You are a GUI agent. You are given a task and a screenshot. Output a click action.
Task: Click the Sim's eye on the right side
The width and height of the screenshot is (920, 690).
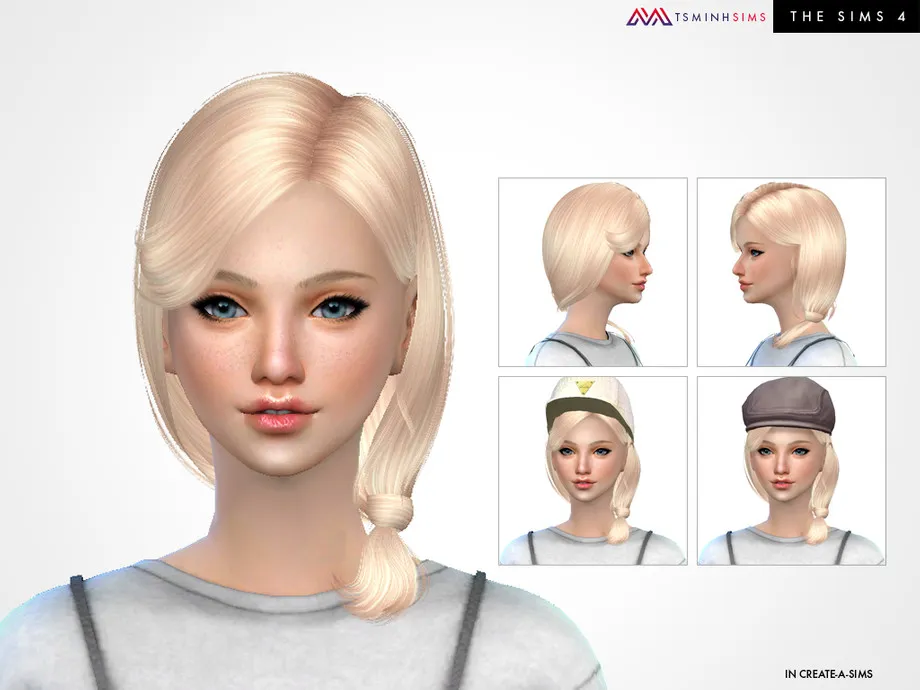click(332, 309)
